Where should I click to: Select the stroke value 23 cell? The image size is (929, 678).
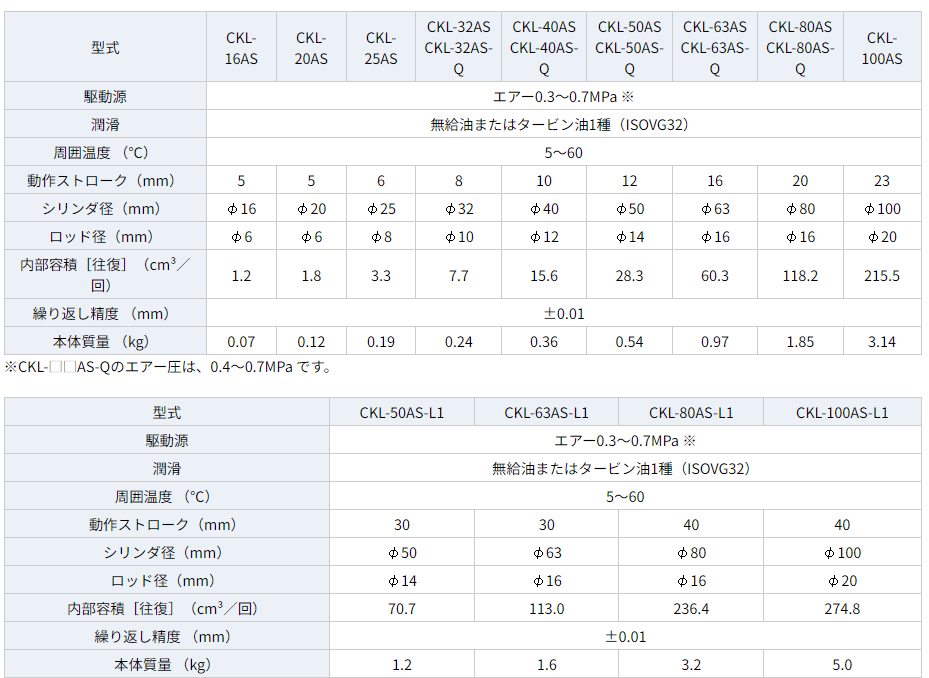(x=882, y=181)
